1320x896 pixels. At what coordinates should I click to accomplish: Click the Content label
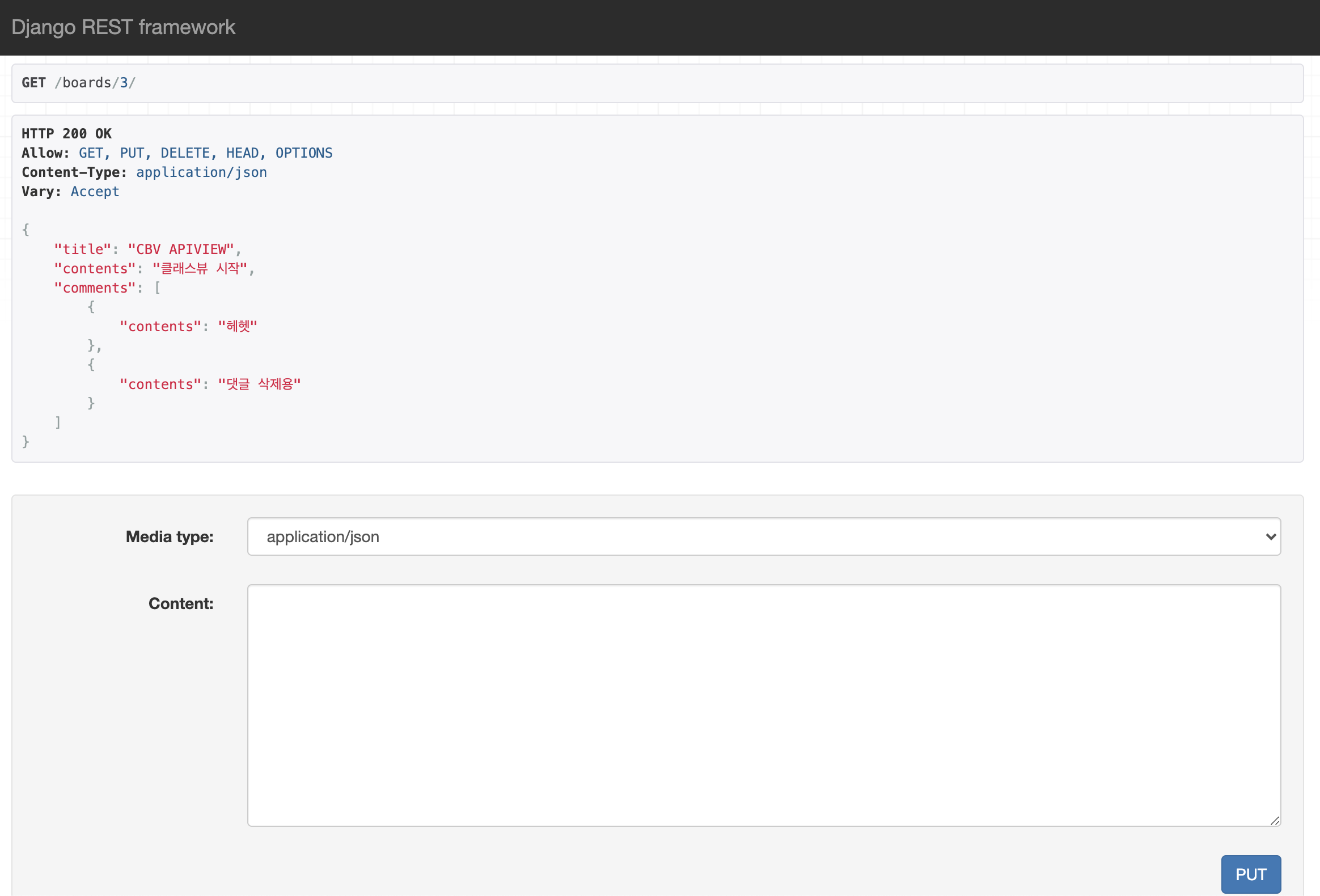pyautogui.click(x=181, y=603)
